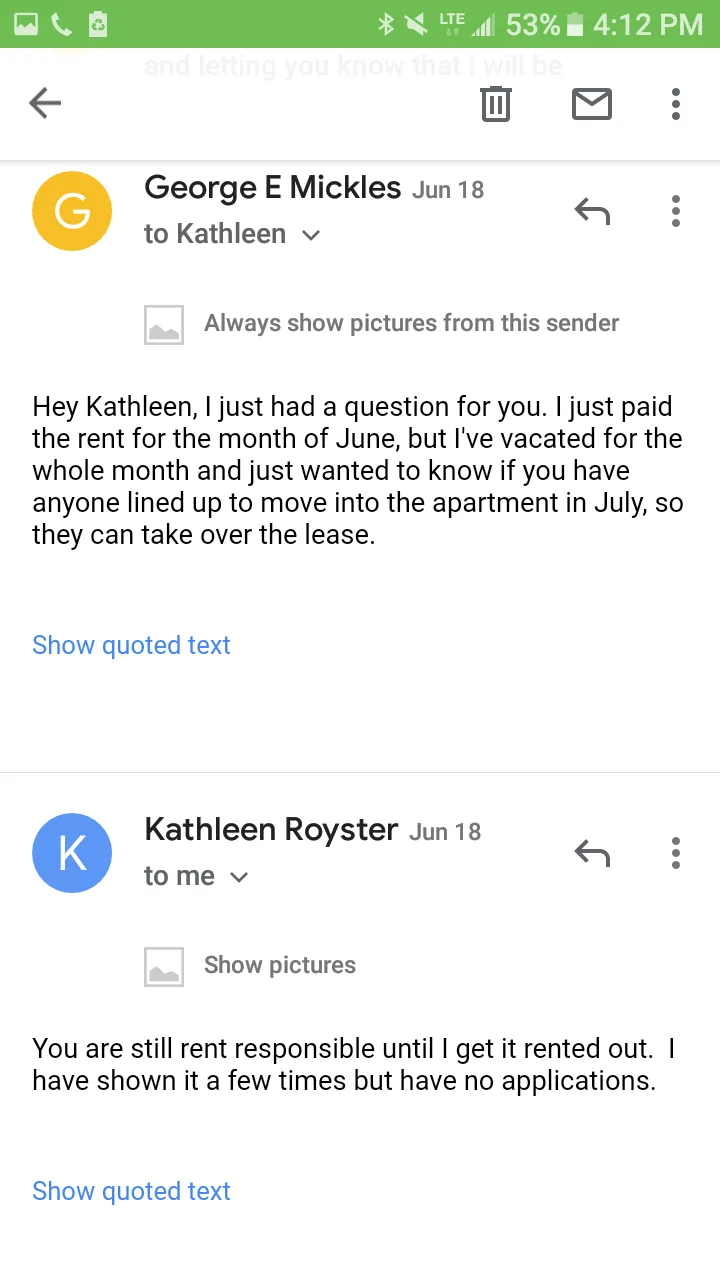Reply to George E Mickles' message
This screenshot has width=720, height=1280.
(x=592, y=211)
